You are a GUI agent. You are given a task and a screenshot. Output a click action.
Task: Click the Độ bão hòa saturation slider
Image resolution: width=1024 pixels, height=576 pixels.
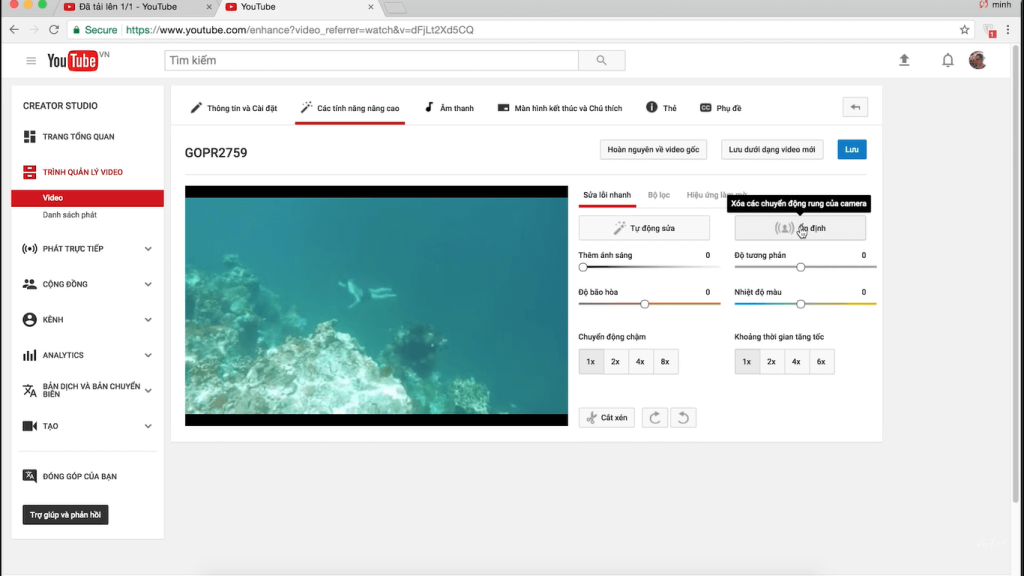[x=645, y=303]
